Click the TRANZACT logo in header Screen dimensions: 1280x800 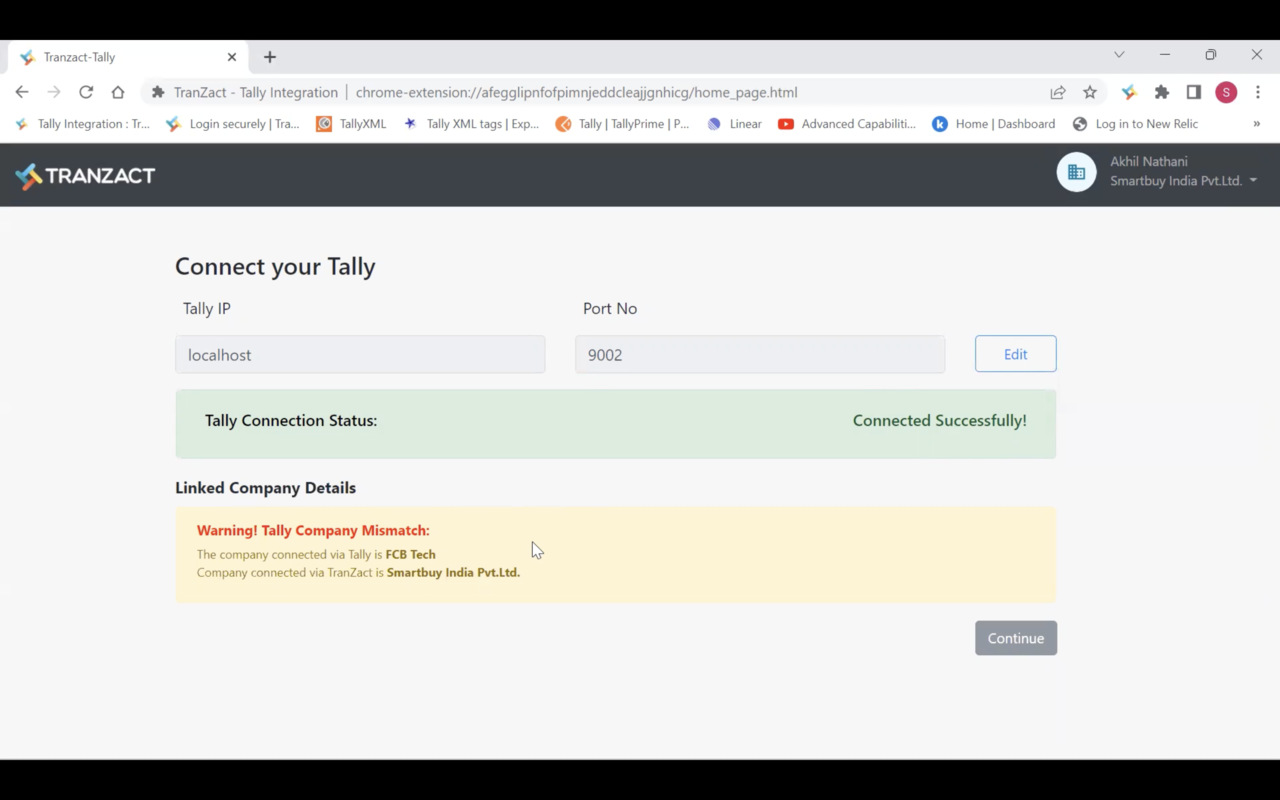(x=85, y=176)
